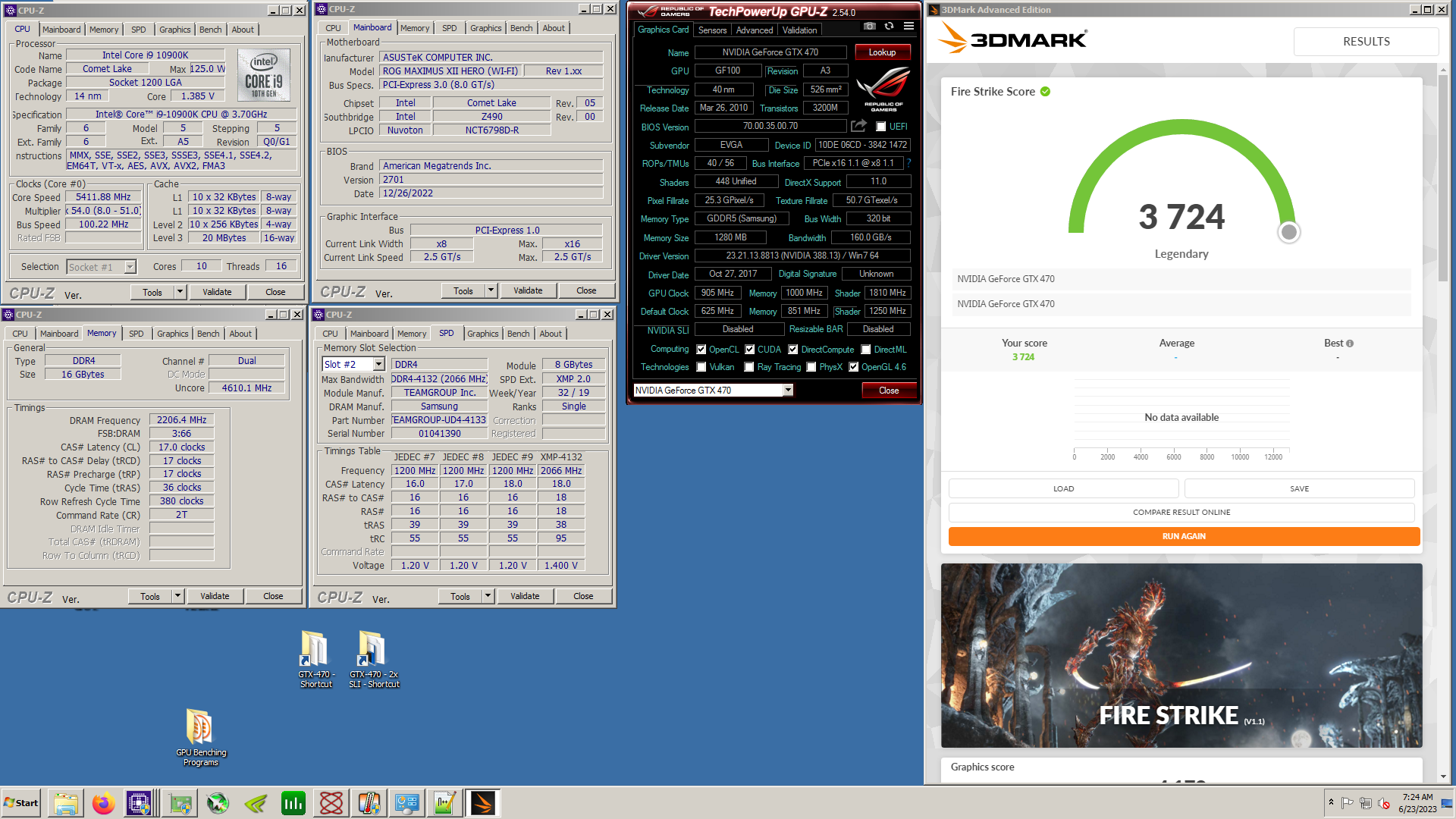Switch to Advanced tab in GPU-Z

click(755, 30)
